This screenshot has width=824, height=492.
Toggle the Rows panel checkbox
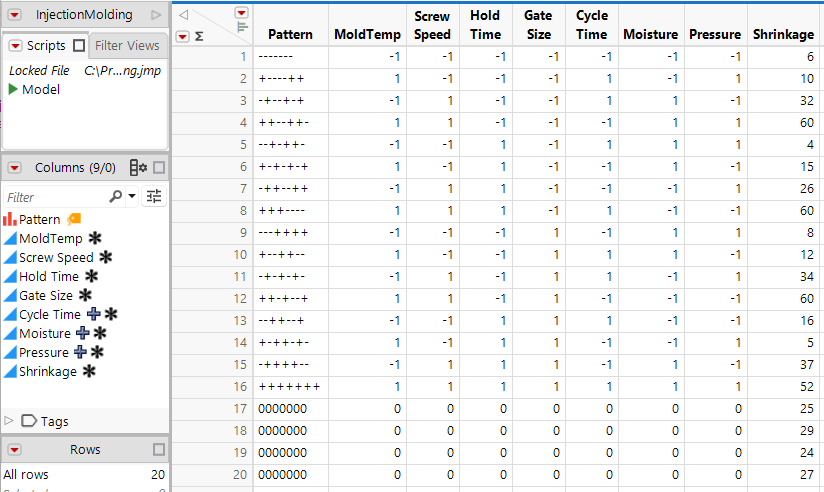pyautogui.click(x=159, y=450)
